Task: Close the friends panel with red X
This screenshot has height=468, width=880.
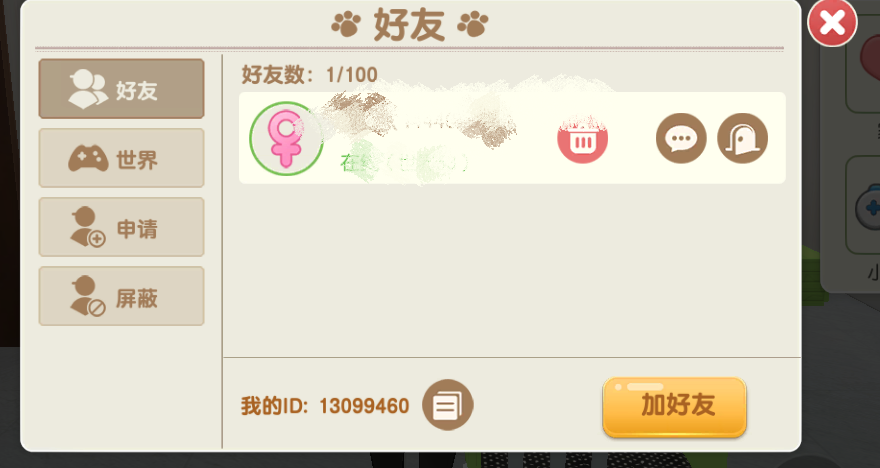Action: point(832,22)
